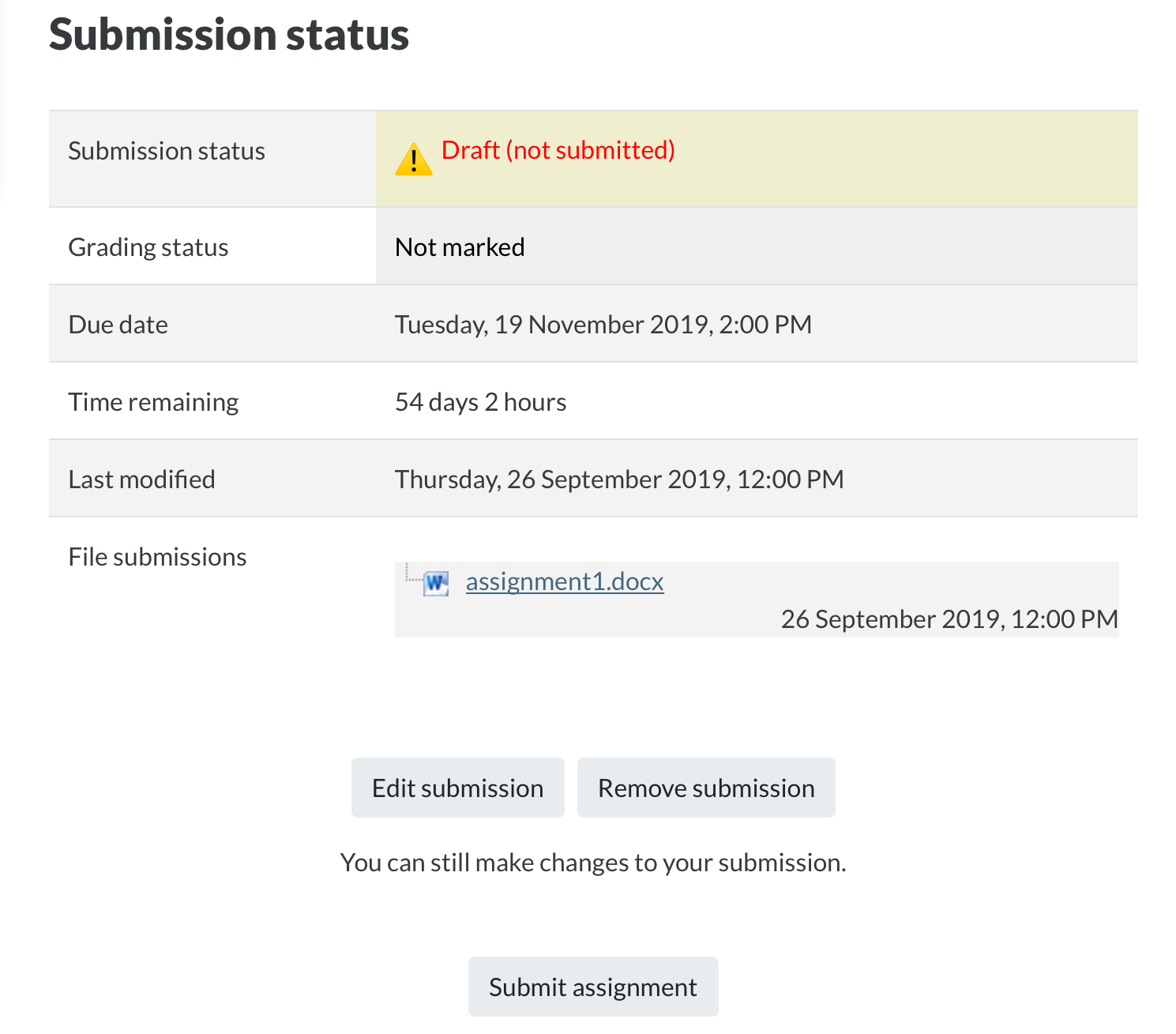Click the 'Due date' row label
1176x1034 pixels.
(x=118, y=325)
